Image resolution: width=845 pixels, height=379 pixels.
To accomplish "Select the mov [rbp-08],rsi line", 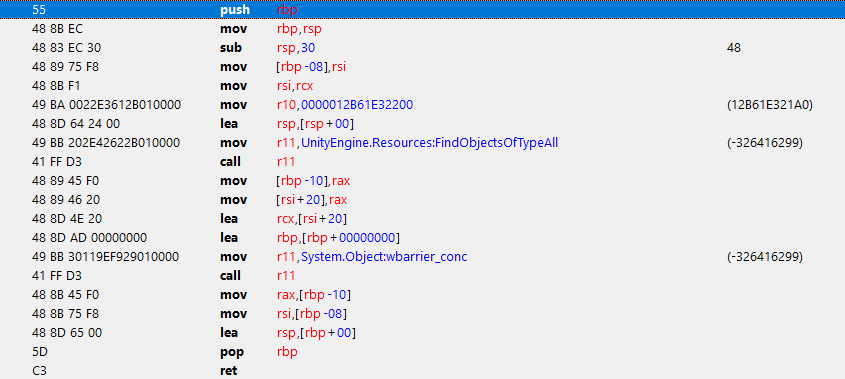I will [x=422, y=67].
